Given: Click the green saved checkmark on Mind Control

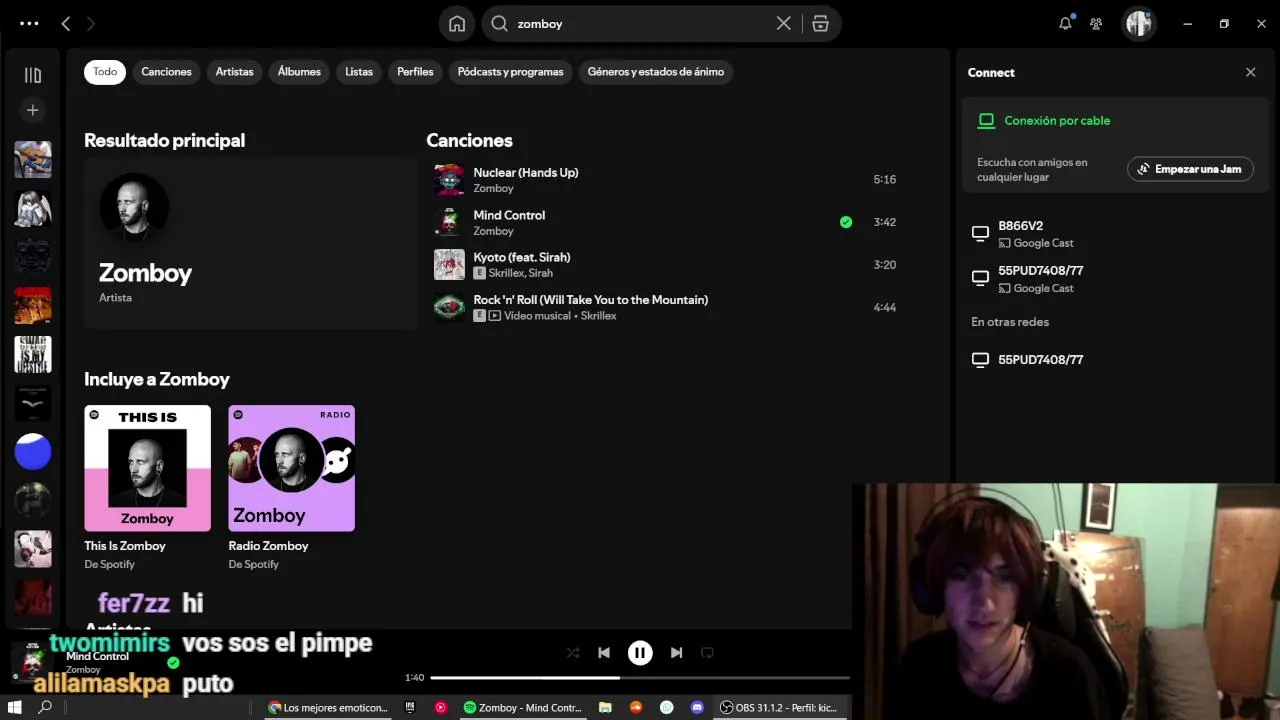Looking at the screenshot, I should (x=846, y=222).
